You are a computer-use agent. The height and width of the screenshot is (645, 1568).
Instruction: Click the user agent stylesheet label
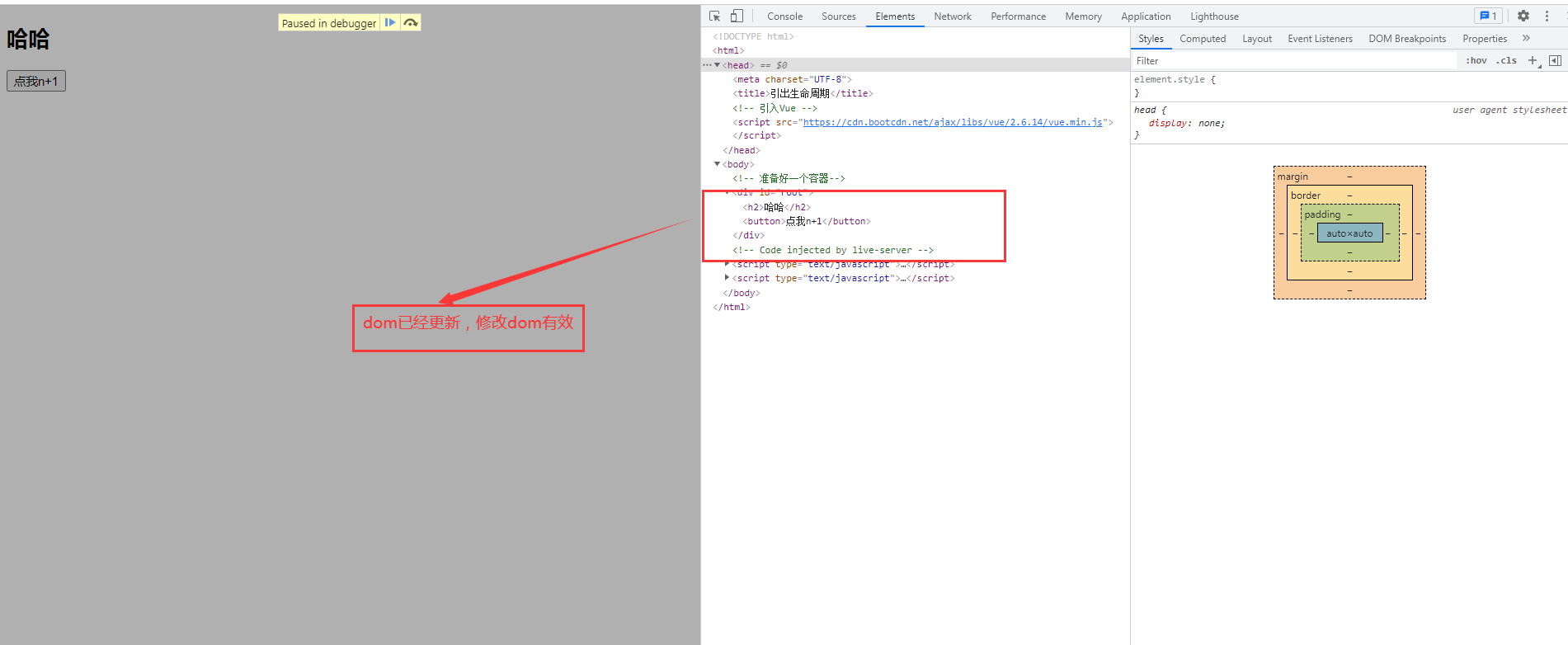1509,110
